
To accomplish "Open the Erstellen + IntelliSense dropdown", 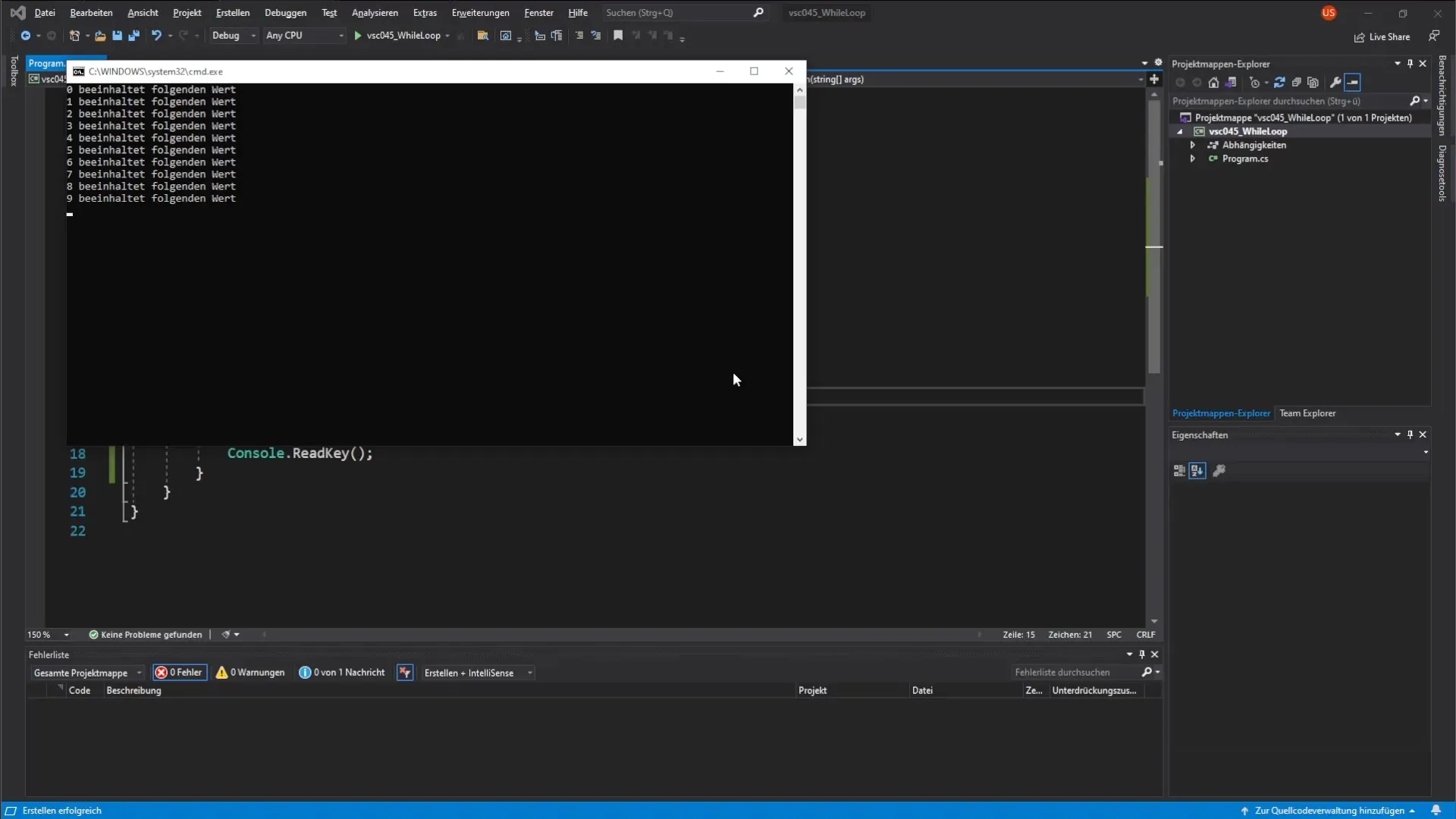I will pos(478,673).
